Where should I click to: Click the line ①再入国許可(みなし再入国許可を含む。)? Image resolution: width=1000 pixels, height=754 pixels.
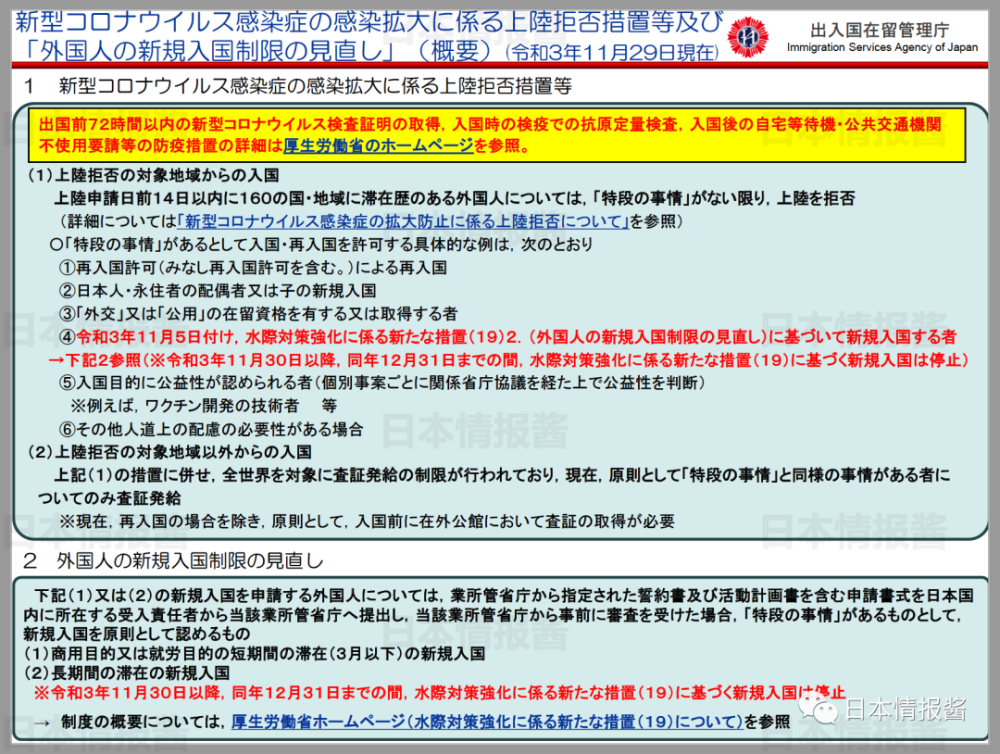click(x=253, y=268)
